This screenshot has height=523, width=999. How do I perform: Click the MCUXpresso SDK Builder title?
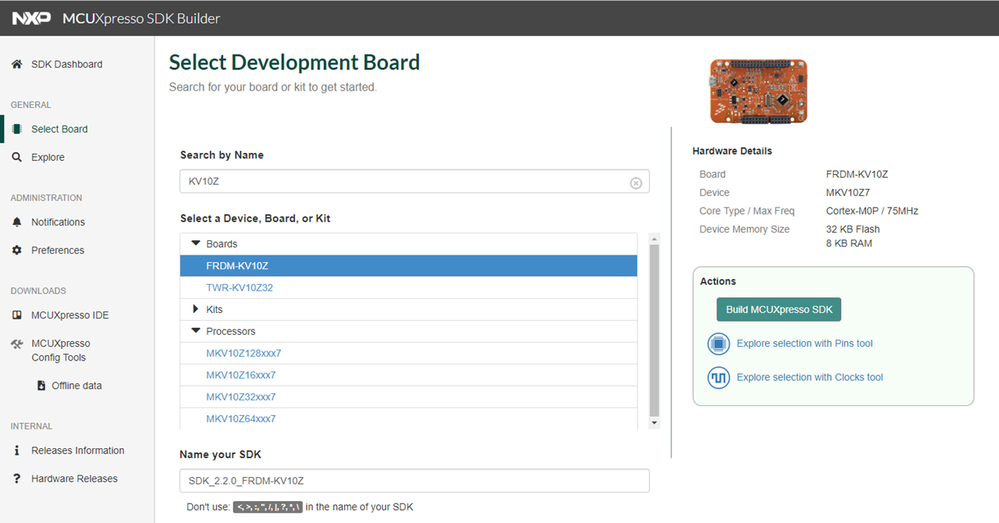tap(141, 18)
